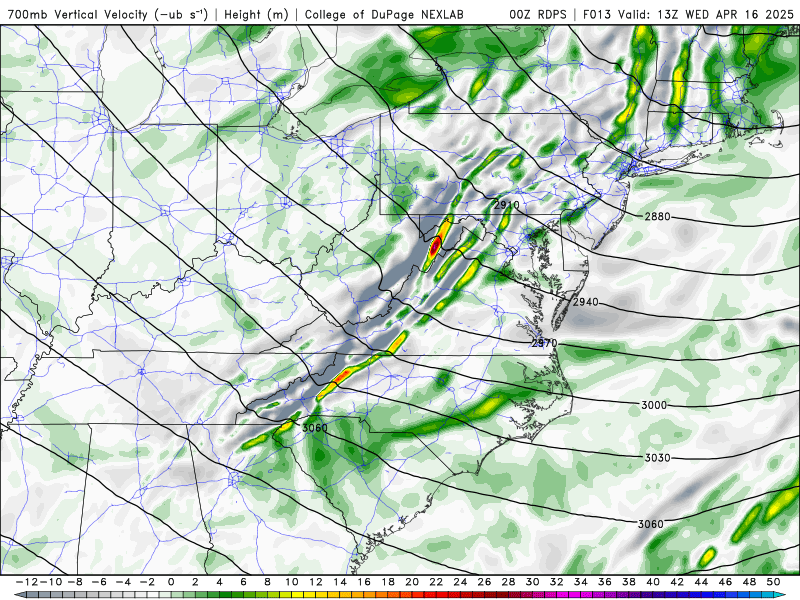Select the "Height (m)" header label
This screenshot has width=800, height=600.
point(257,15)
